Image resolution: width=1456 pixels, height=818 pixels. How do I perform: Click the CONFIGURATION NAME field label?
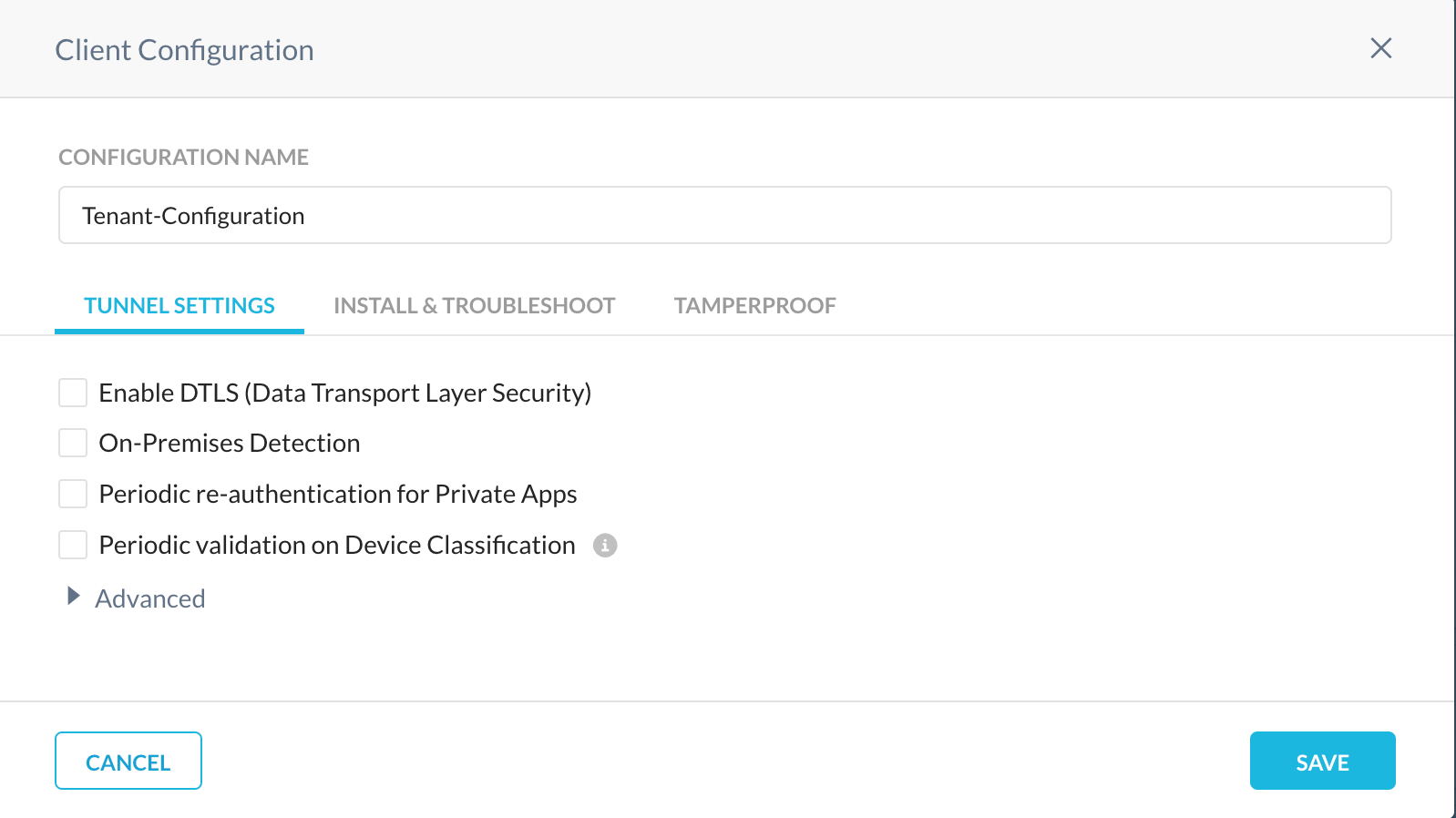click(x=184, y=158)
